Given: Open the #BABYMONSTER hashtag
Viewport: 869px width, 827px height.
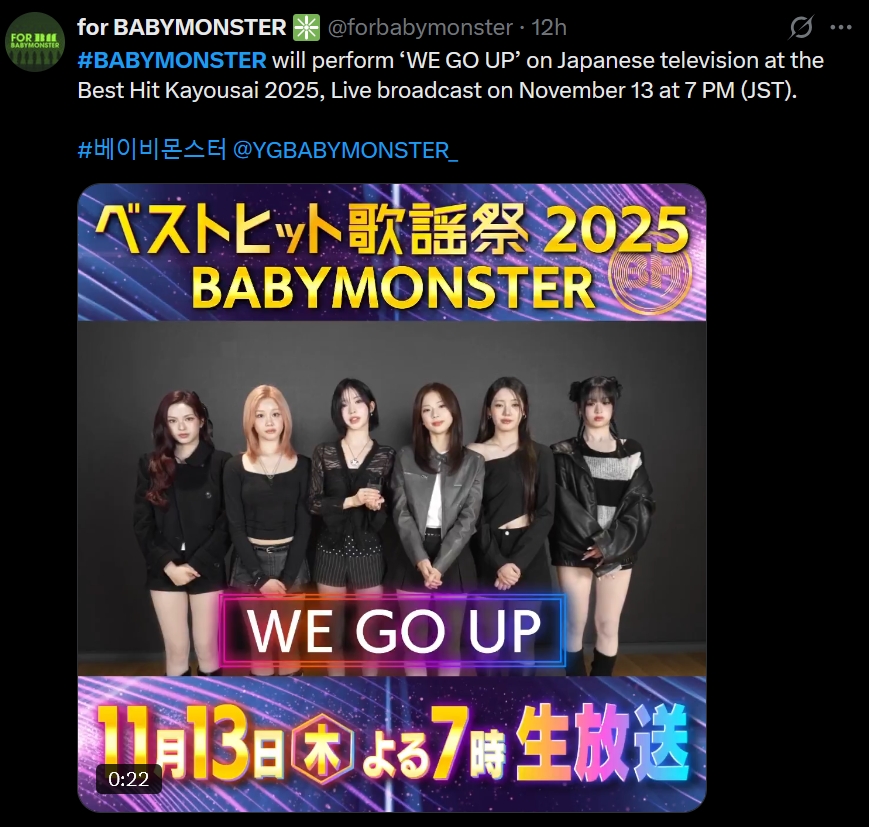Looking at the screenshot, I should [x=172, y=60].
